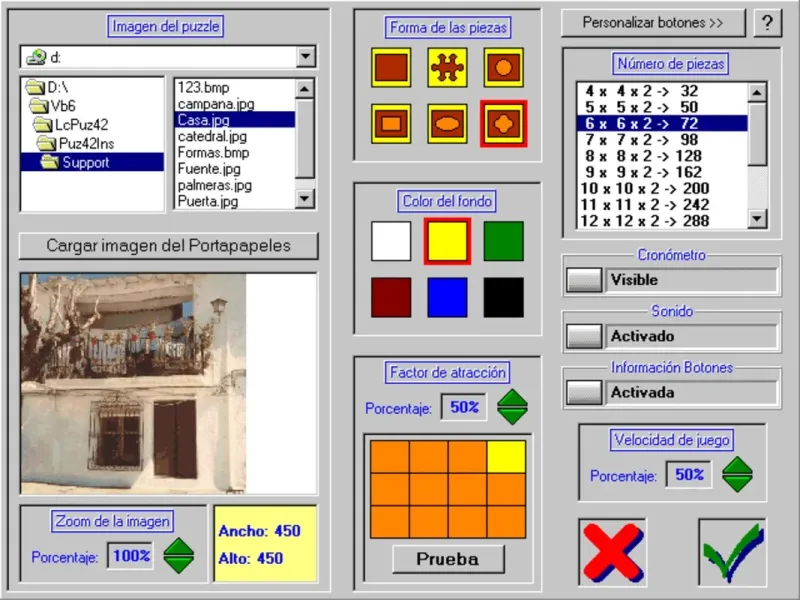Select the oval piece shape

point(447,123)
